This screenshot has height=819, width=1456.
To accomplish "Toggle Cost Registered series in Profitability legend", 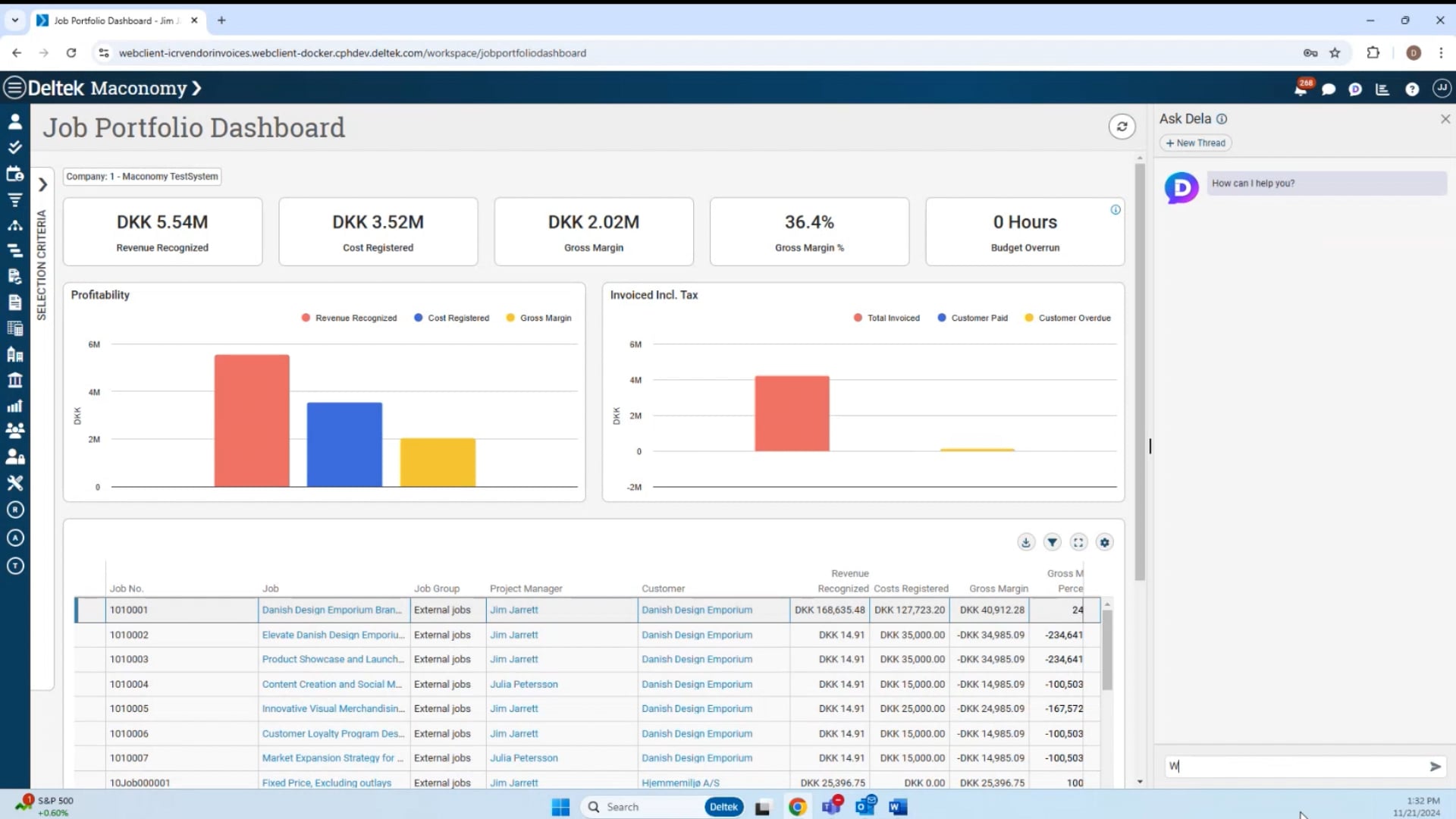I will 451,318.
